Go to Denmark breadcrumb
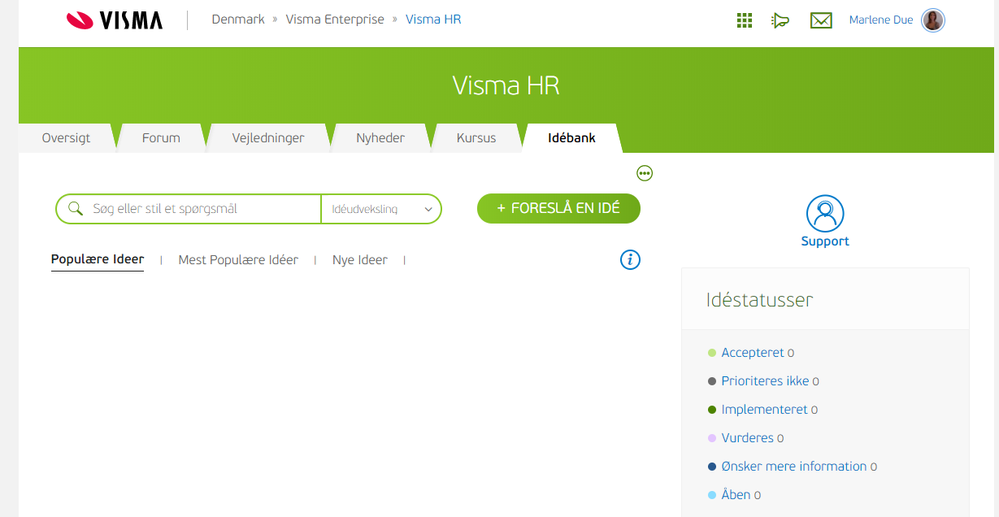The image size is (999, 517). pos(238,20)
